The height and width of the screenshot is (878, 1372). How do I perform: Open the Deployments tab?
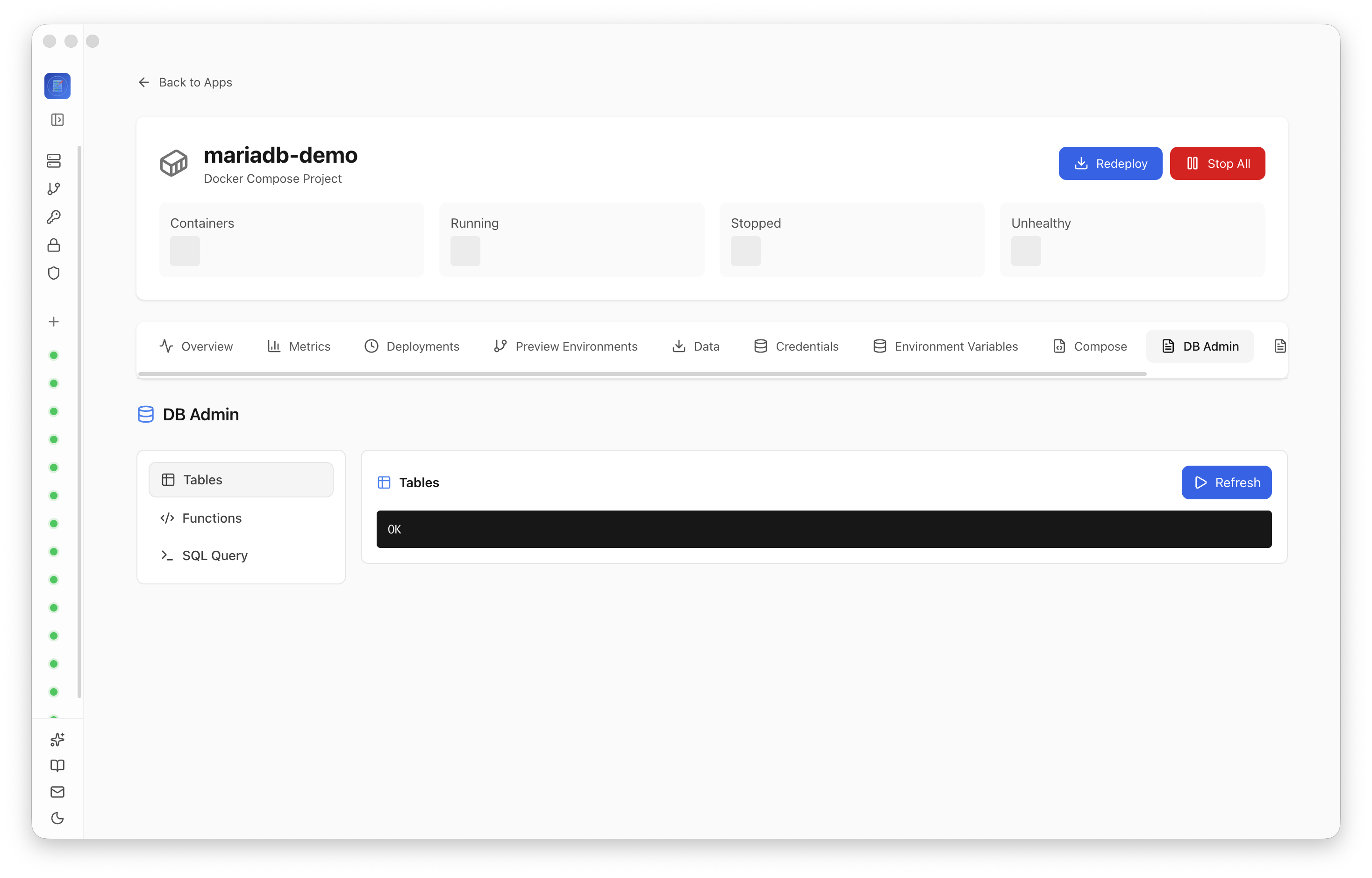[x=411, y=346]
